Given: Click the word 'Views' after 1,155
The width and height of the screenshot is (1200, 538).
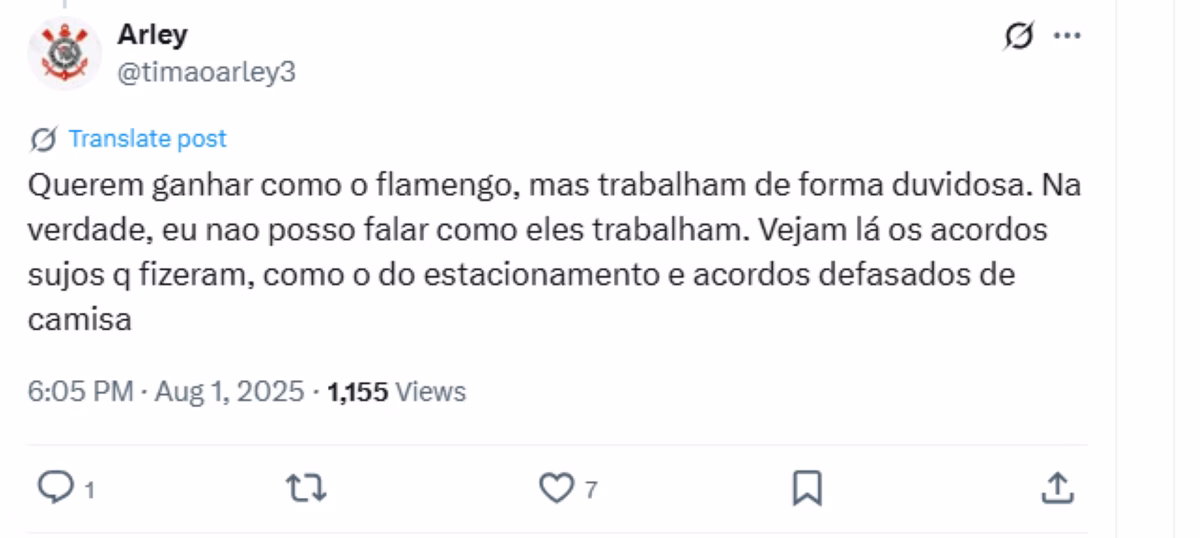Looking at the screenshot, I should coord(431,392).
